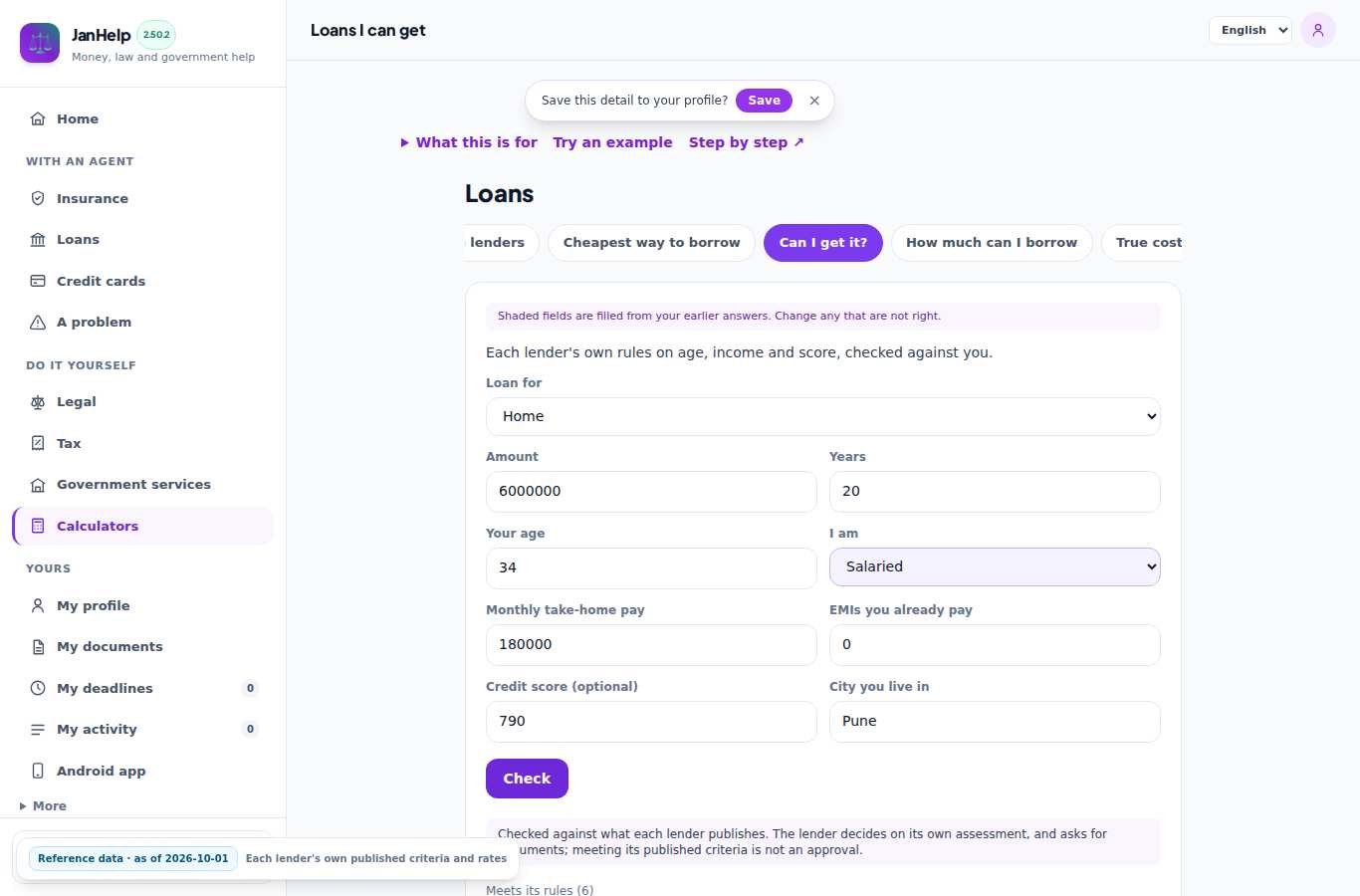Select the Can I get it? tab
Screen dimensions: 1360x896
(823, 243)
